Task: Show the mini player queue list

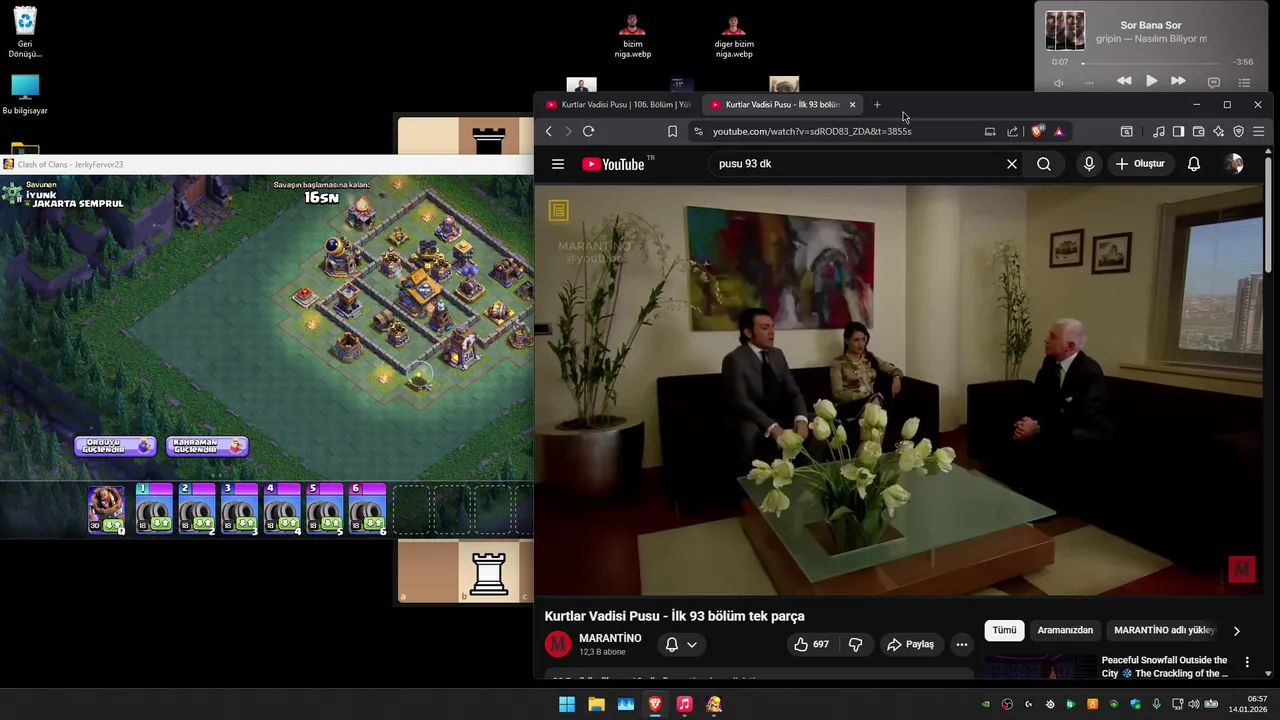Action: (x=1244, y=82)
